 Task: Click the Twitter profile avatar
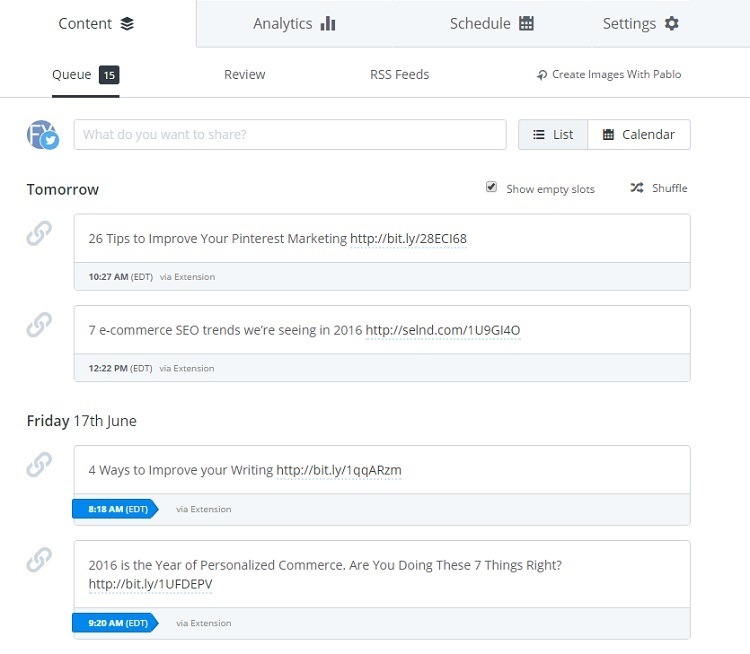coord(43,135)
